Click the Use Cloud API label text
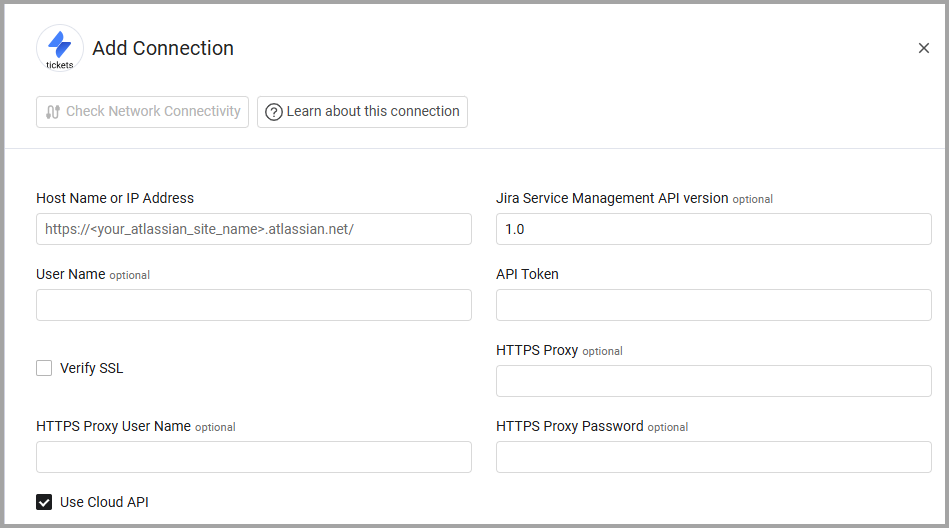Screen dimensions: 949x528 point(104,502)
